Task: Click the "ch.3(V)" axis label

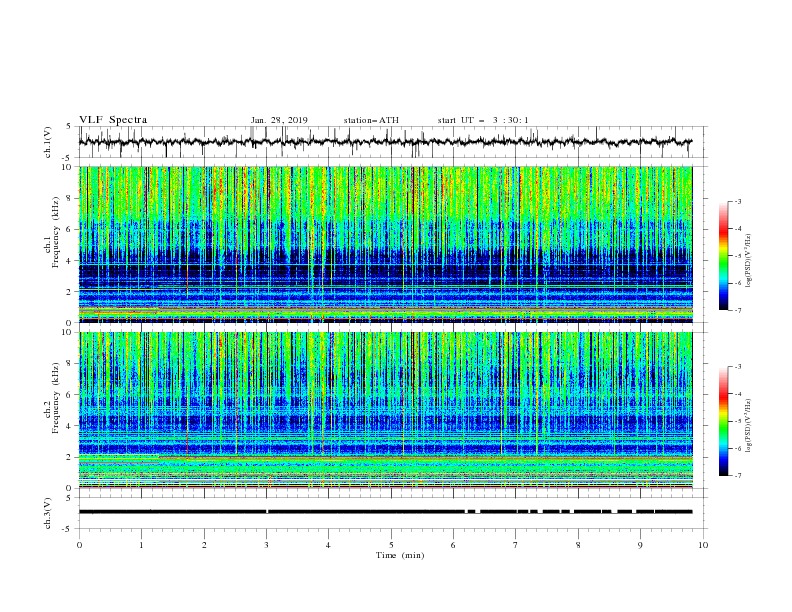Action: point(48,513)
